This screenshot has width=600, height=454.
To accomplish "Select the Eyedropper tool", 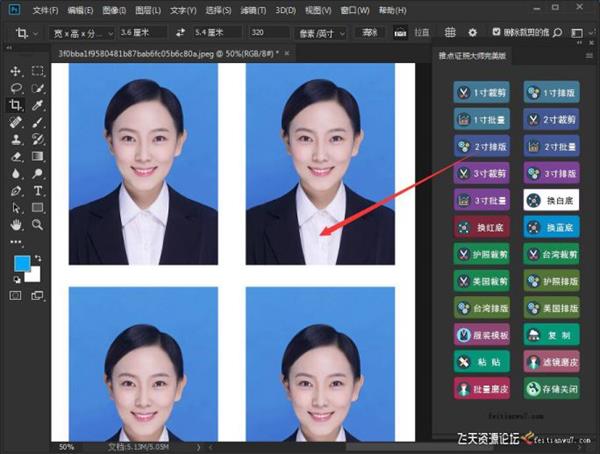I will pos(38,104).
